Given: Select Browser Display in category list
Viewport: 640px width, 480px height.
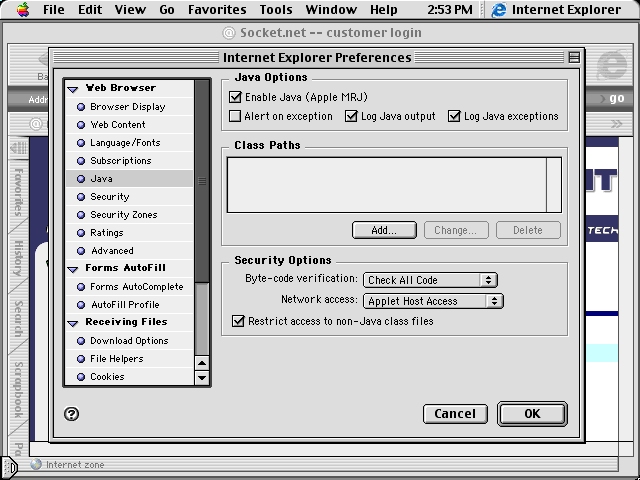Looking at the screenshot, I should (129, 107).
